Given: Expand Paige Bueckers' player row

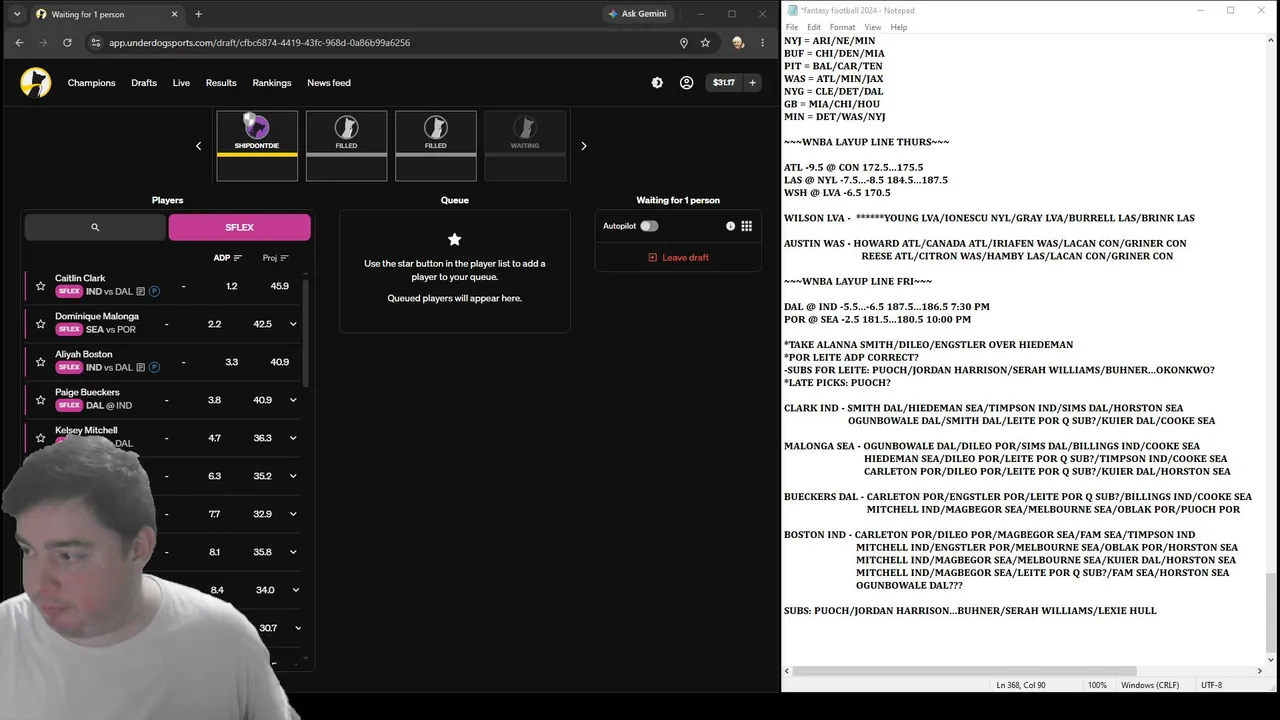Looking at the screenshot, I should 293,400.
